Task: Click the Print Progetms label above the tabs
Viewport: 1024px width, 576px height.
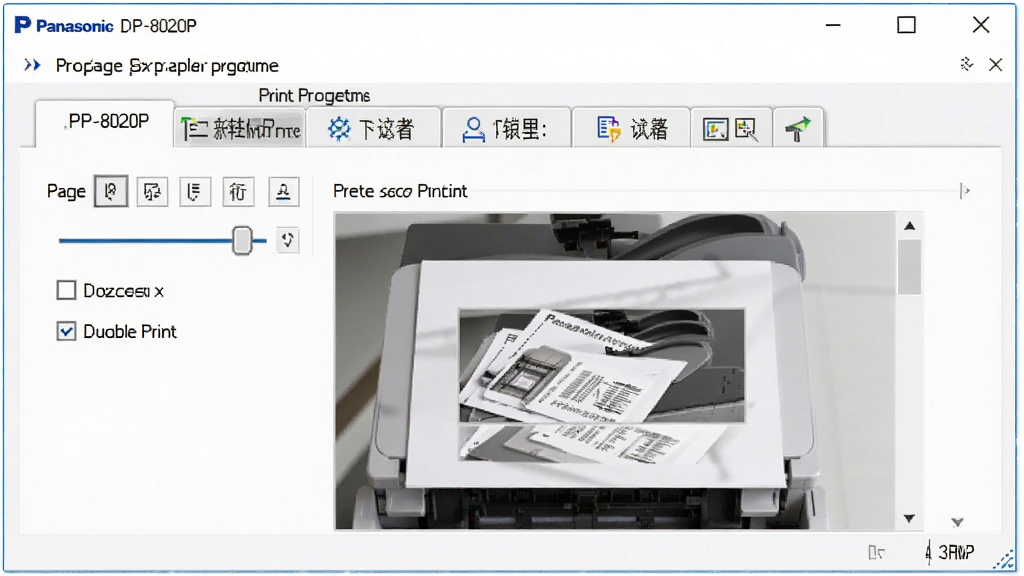Action: 314,96
